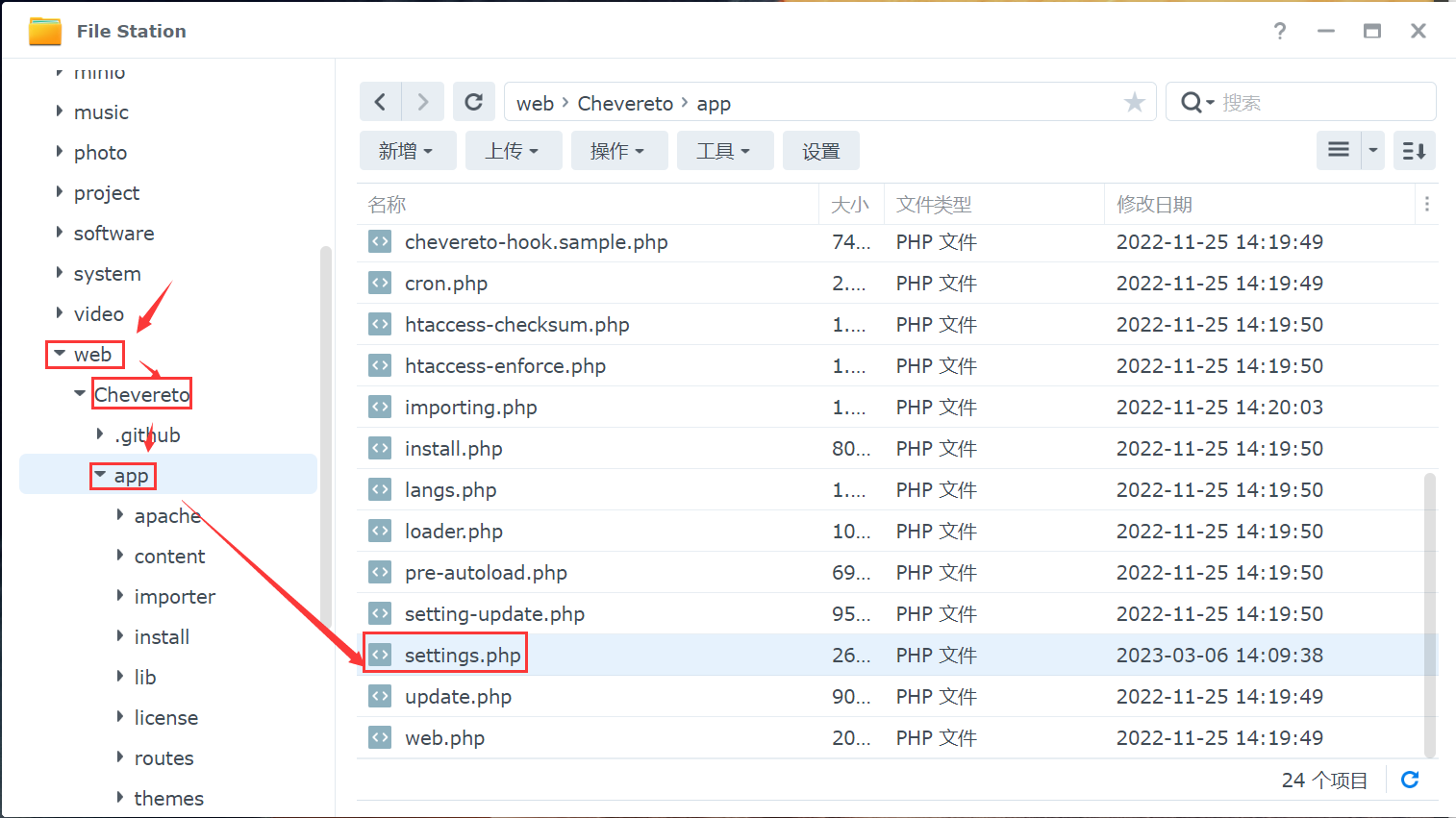Select routes folder in tree

pos(163,758)
